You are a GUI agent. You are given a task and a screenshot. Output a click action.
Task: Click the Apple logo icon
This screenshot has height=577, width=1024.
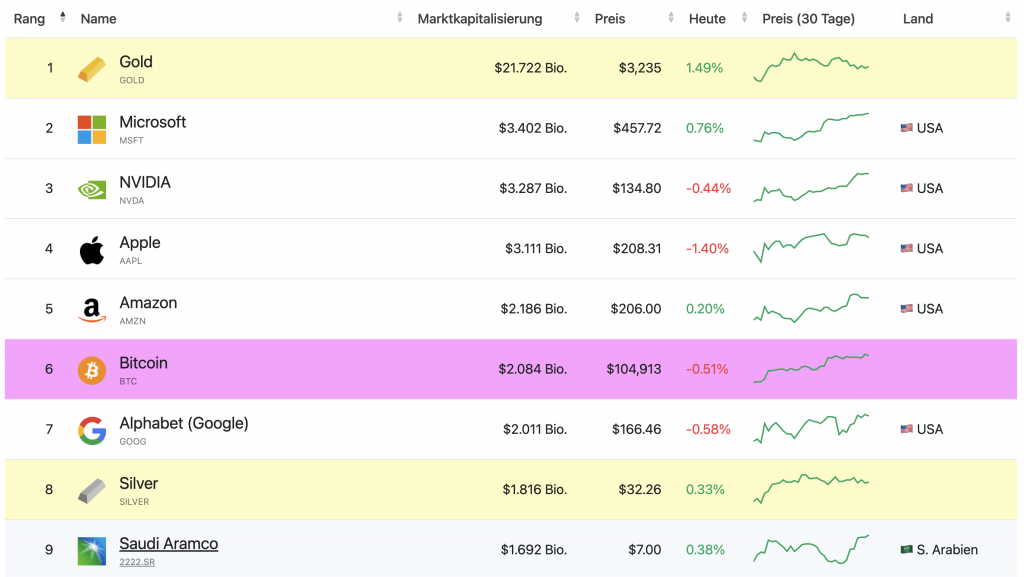pos(91,248)
